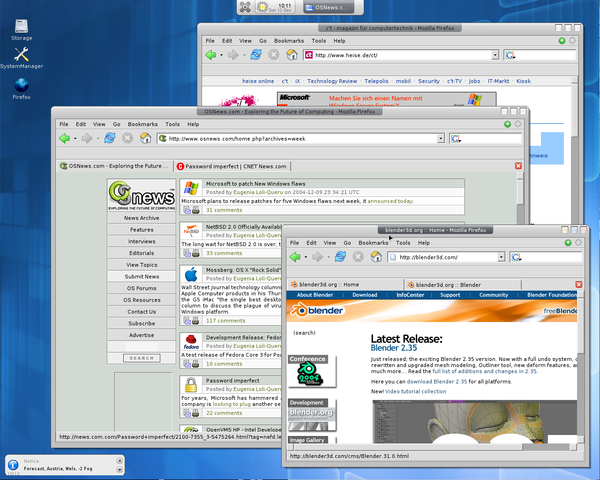Switch to blender3d.org :: Blender tab
The image size is (600, 480).
click(x=462, y=285)
